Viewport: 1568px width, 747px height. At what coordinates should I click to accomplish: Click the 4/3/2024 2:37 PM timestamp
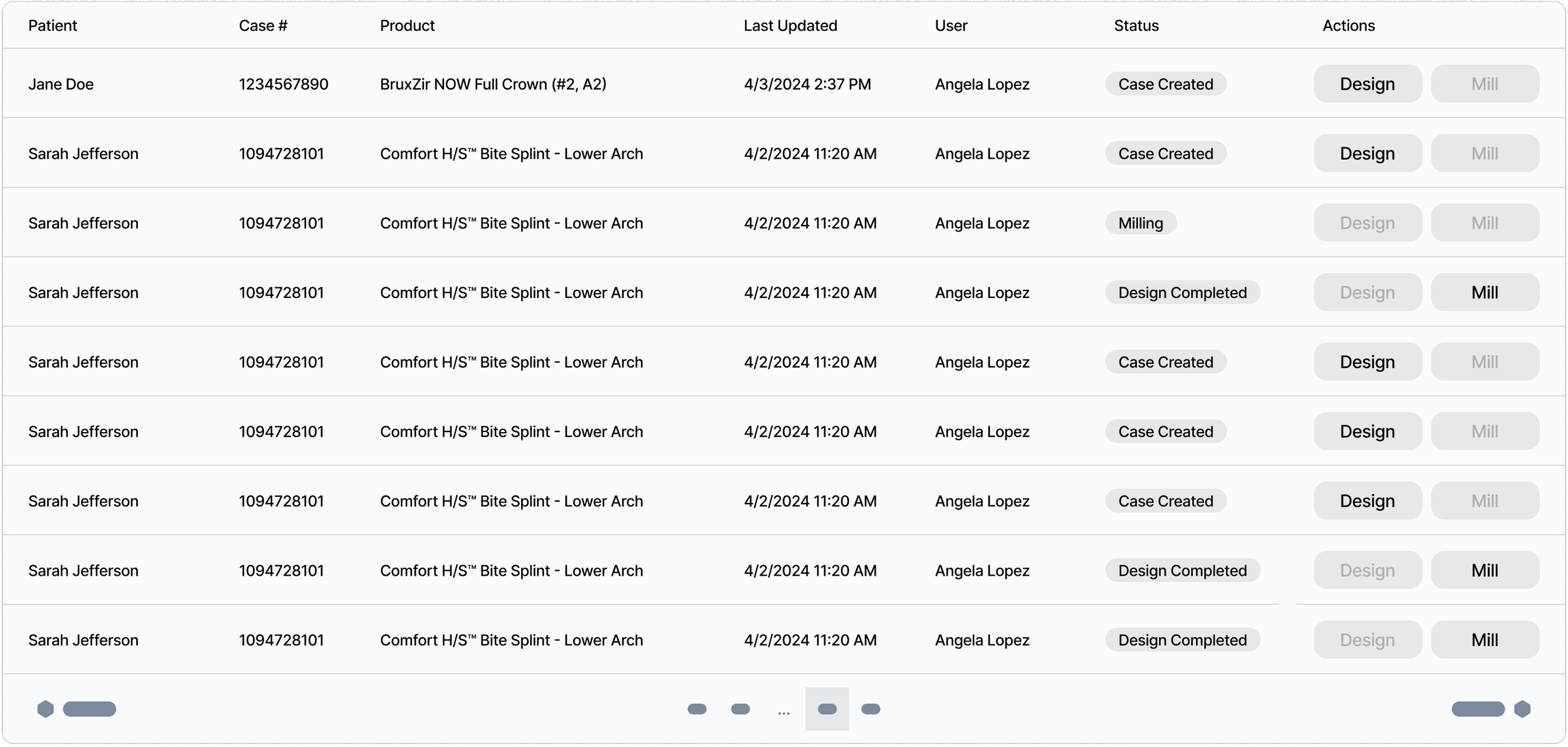tap(807, 84)
